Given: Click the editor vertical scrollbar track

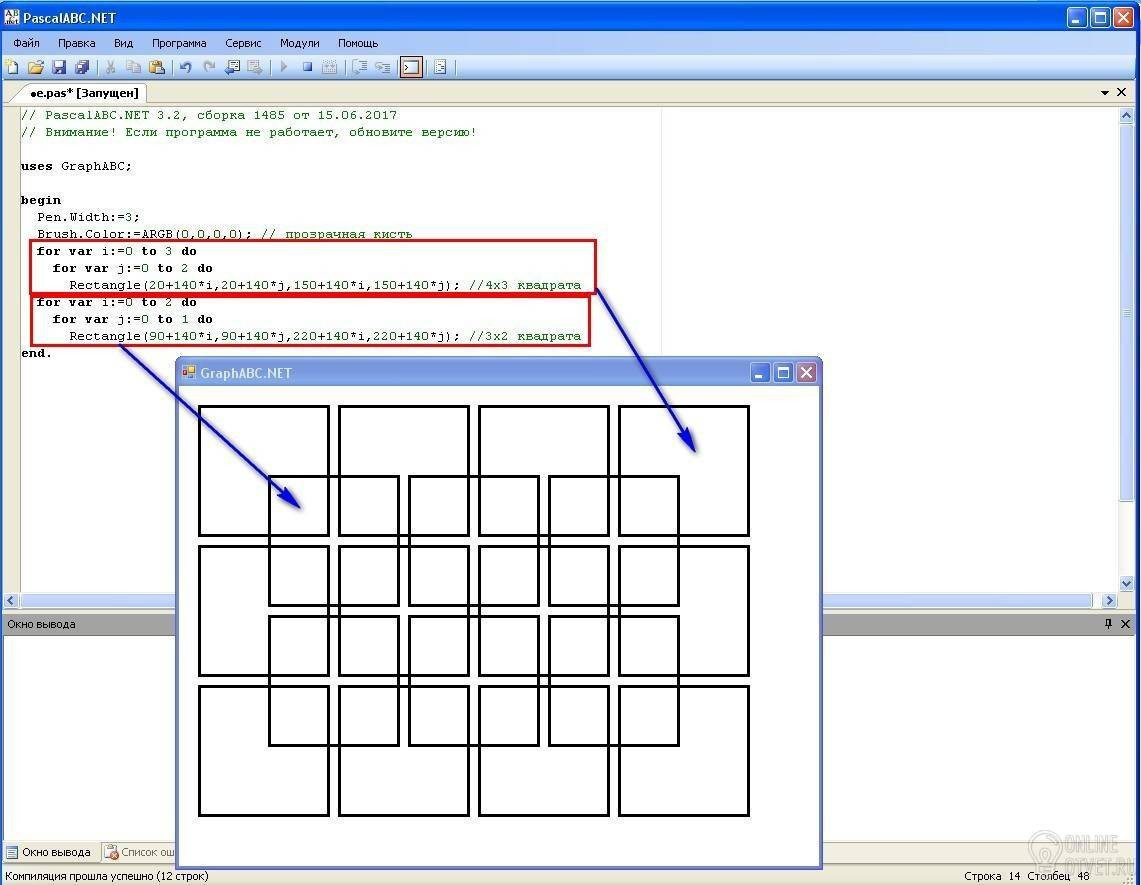Looking at the screenshot, I should point(1126,349).
